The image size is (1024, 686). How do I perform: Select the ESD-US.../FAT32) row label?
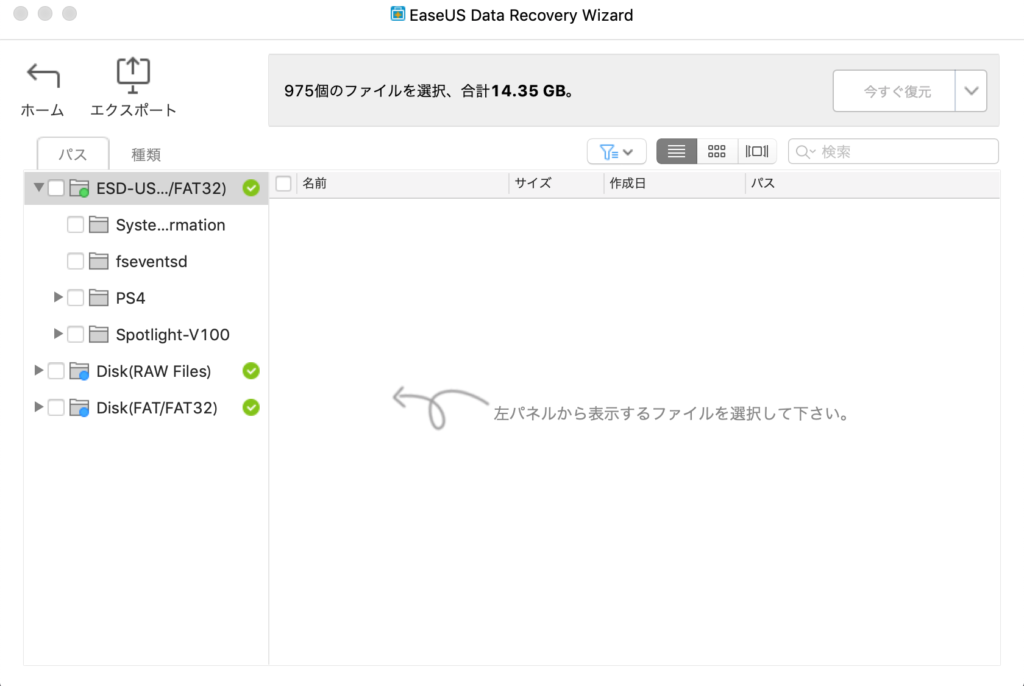tap(161, 188)
